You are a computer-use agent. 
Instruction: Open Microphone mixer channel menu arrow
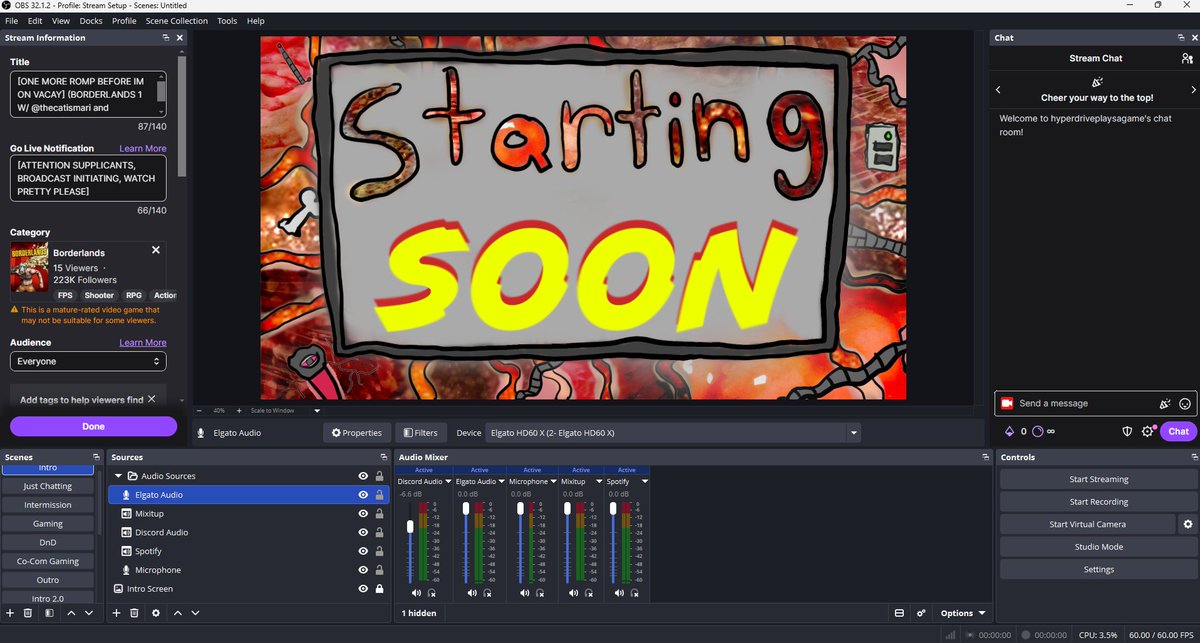click(554, 482)
